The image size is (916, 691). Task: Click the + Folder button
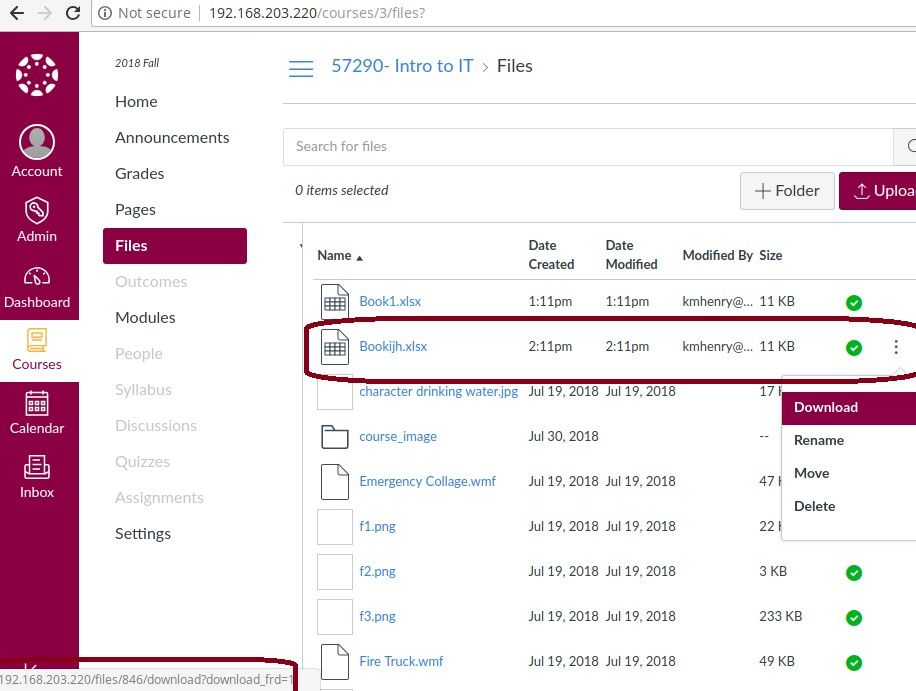[787, 191]
